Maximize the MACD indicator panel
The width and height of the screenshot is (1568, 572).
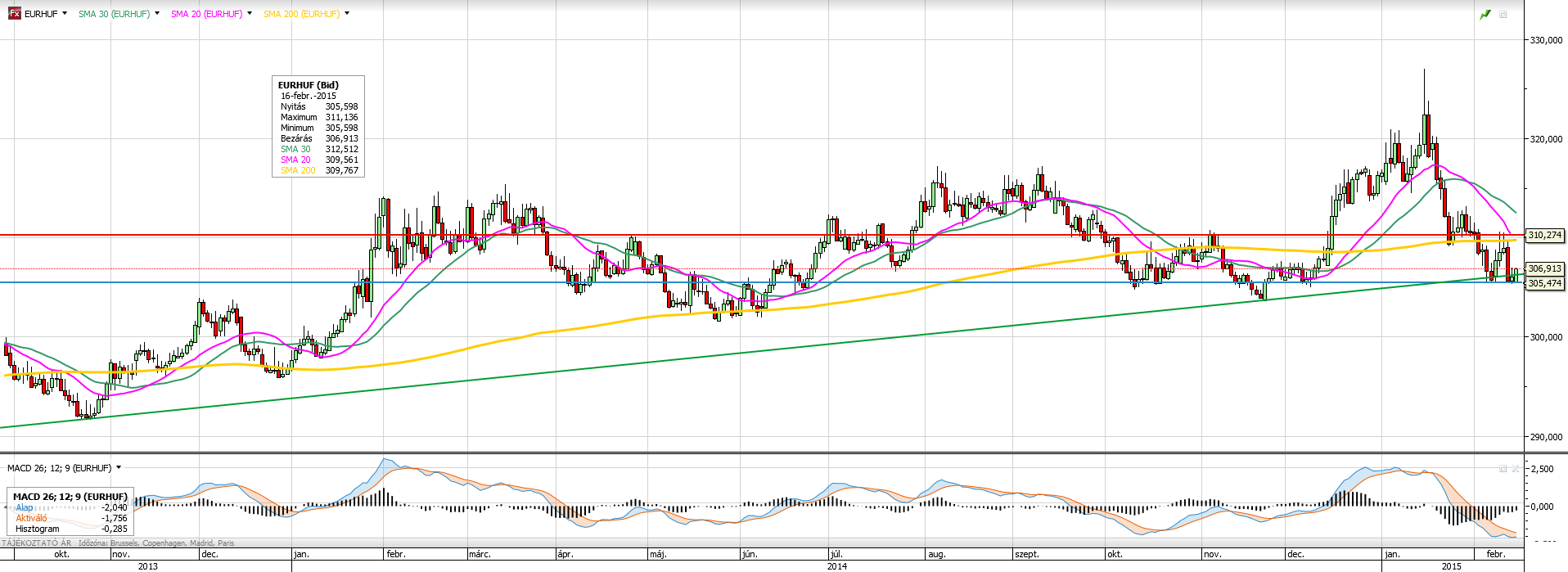(x=1503, y=468)
